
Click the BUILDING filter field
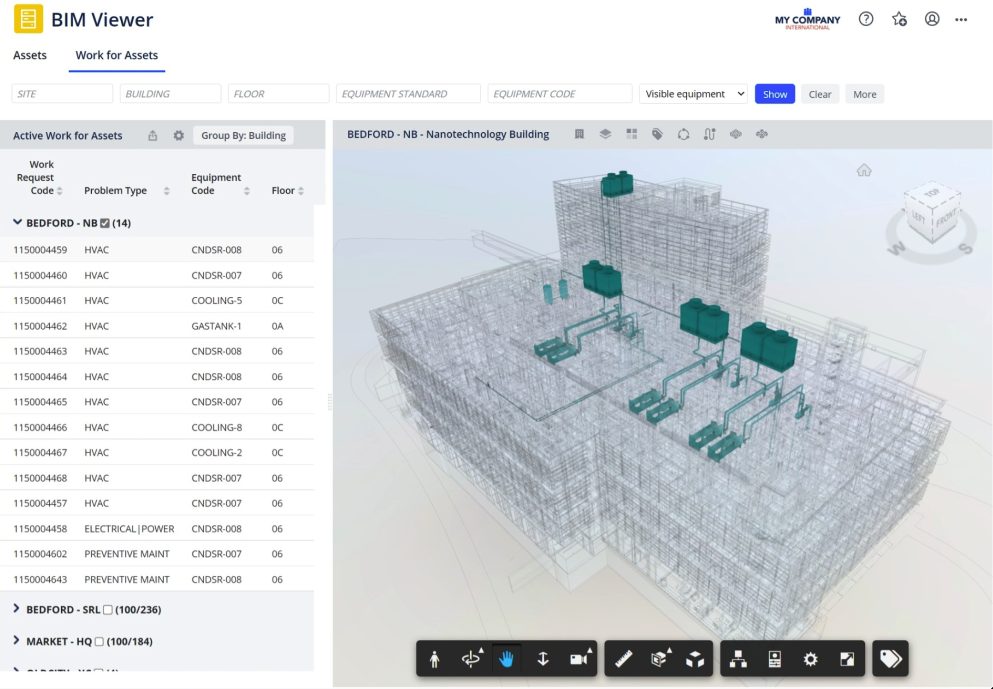click(x=170, y=94)
